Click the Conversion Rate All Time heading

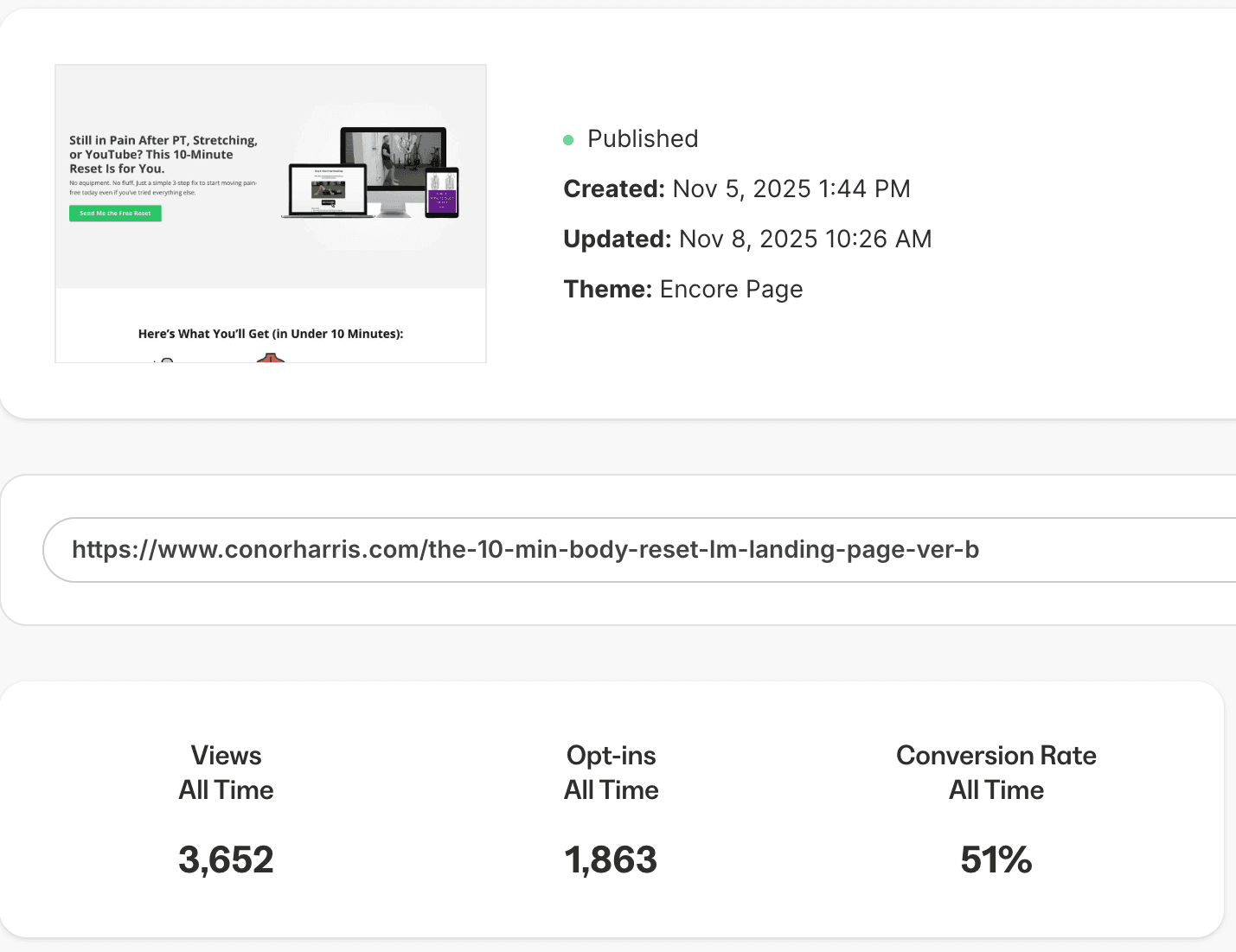coord(996,772)
